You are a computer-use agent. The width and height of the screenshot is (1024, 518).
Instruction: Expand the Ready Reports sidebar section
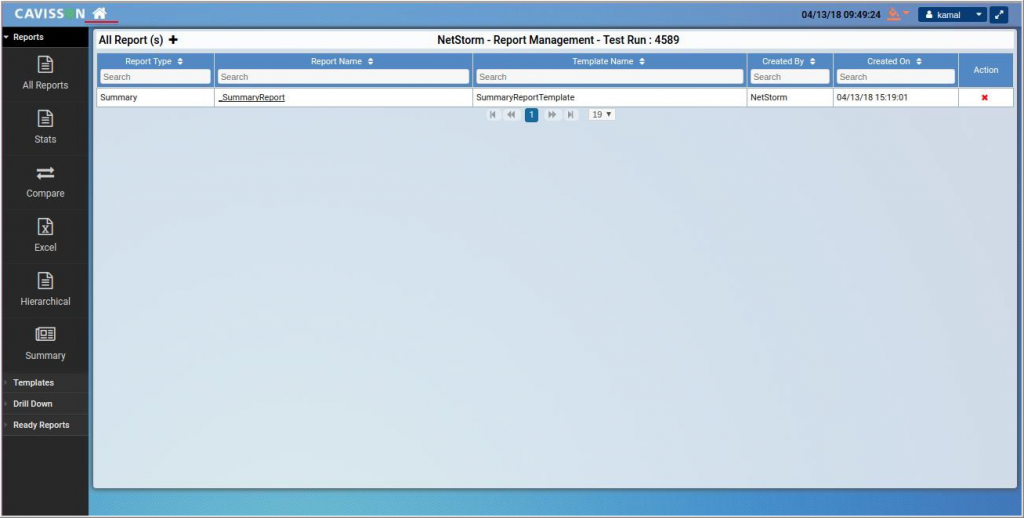[x=44, y=425]
